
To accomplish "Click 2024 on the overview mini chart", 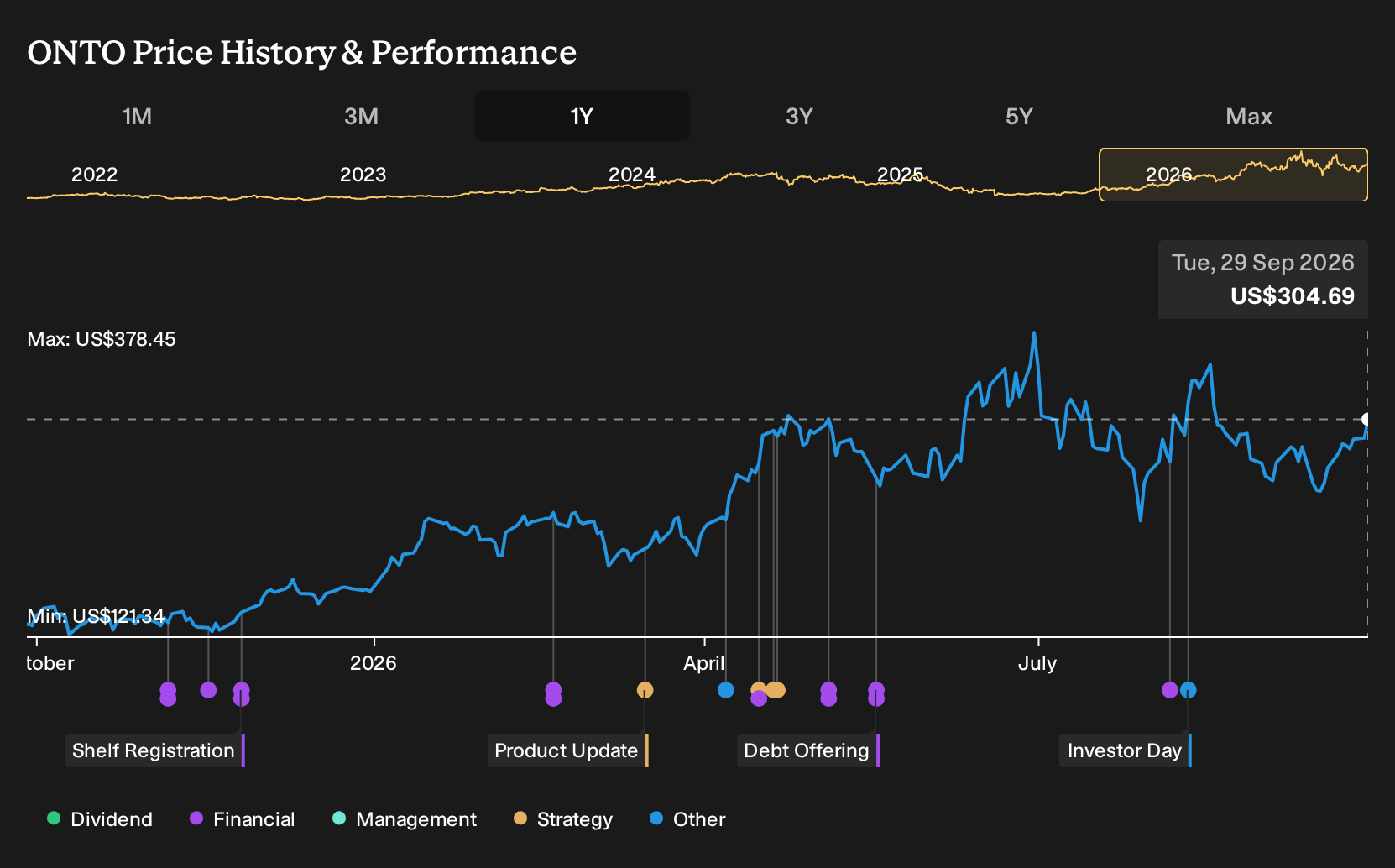I will (631, 175).
